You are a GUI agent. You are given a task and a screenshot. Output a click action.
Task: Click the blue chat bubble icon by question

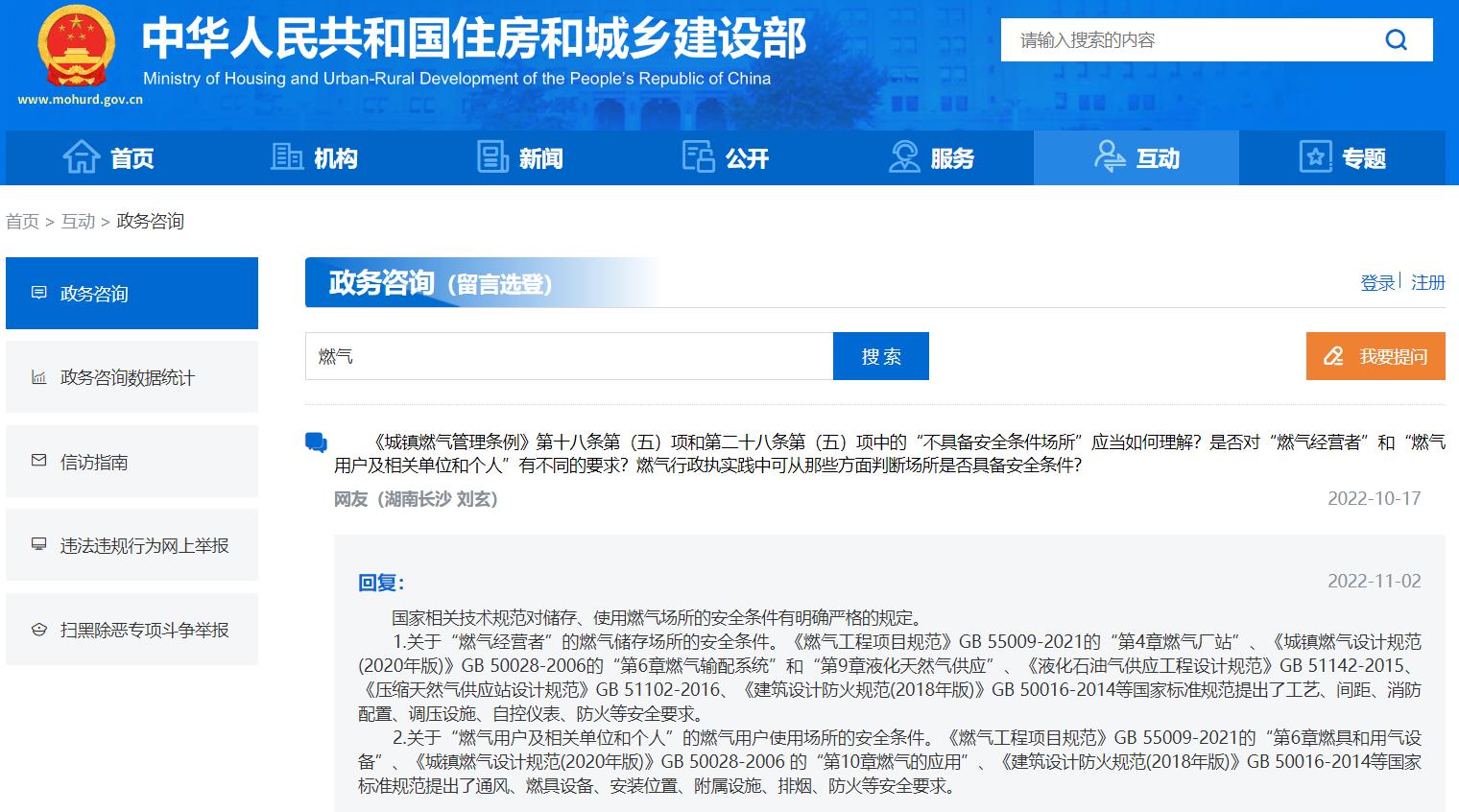(316, 442)
